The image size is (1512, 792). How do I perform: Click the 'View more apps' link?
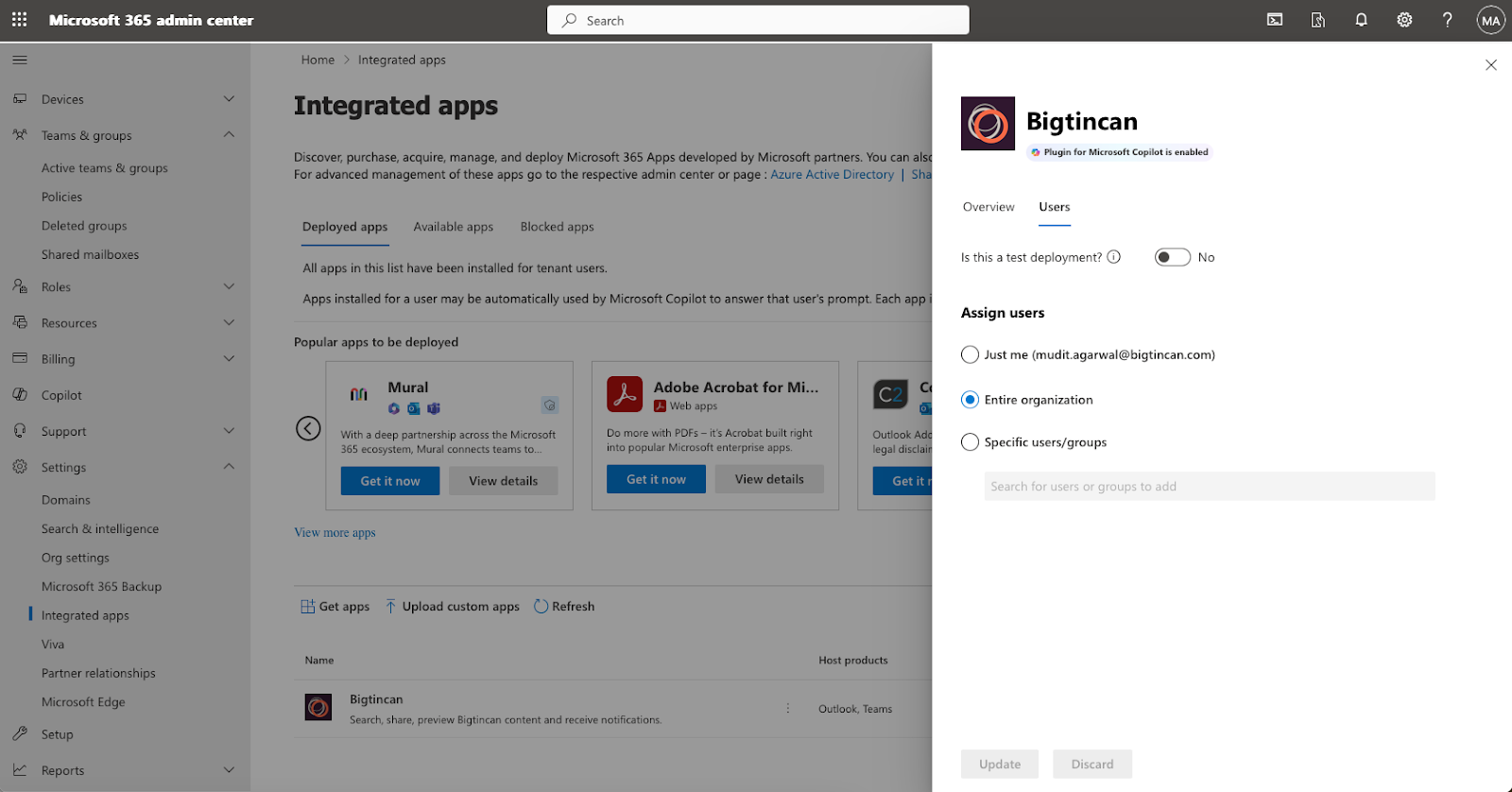335,533
